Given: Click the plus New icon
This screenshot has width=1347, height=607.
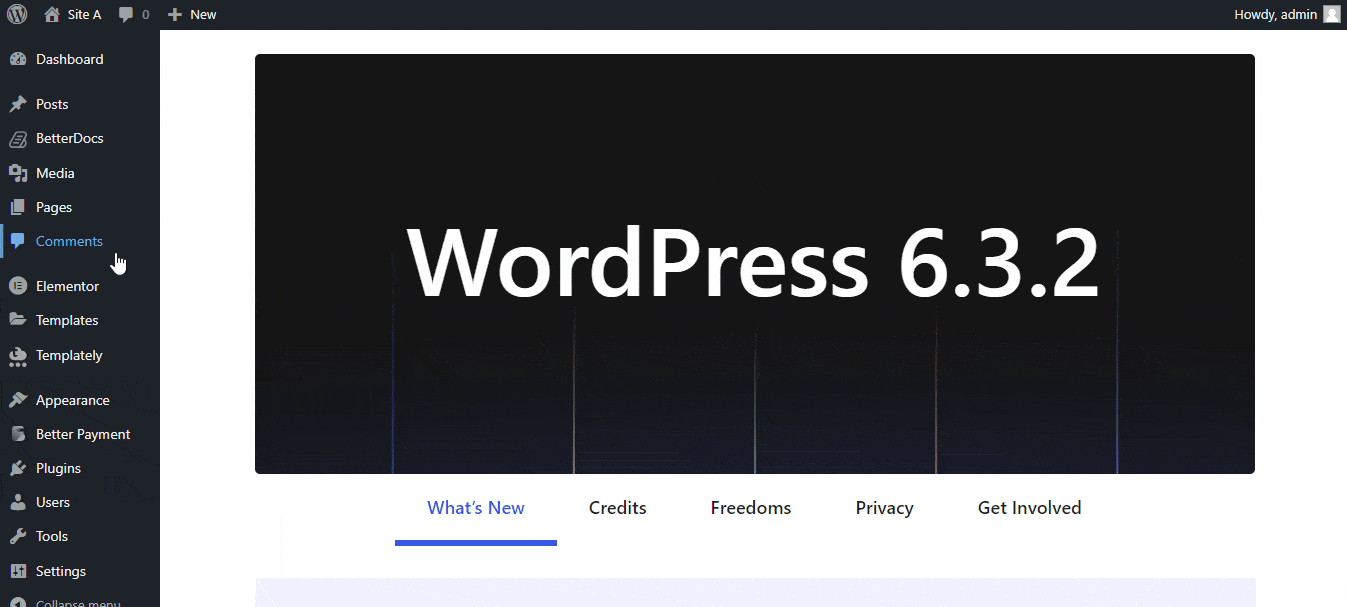Looking at the screenshot, I should (175, 14).
